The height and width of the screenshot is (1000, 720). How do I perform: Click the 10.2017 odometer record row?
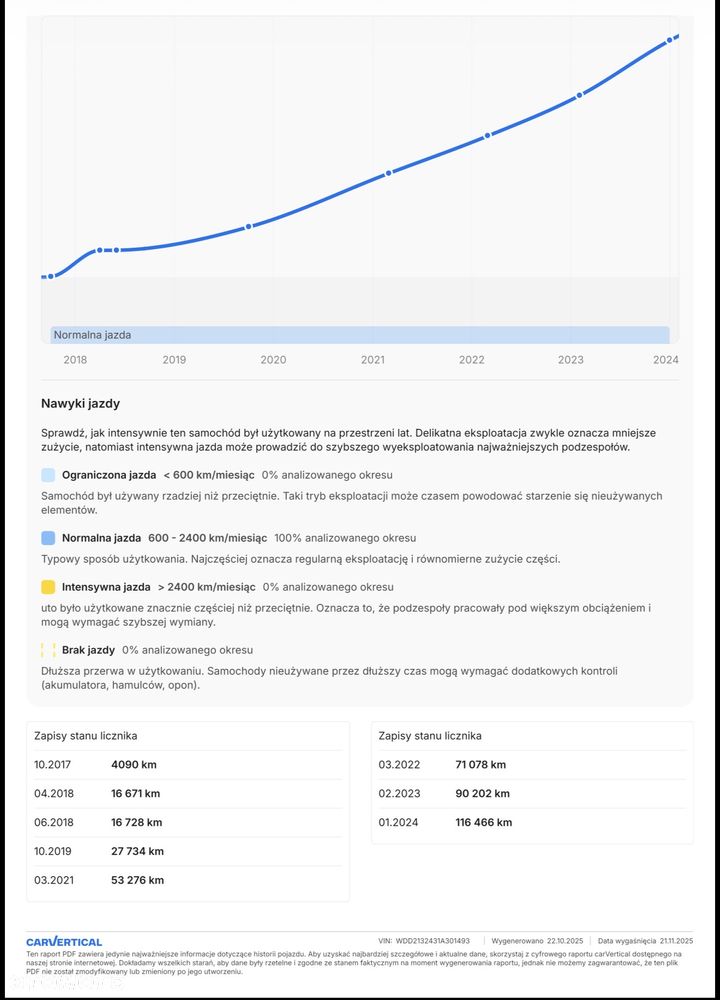(x=188, y=765)
